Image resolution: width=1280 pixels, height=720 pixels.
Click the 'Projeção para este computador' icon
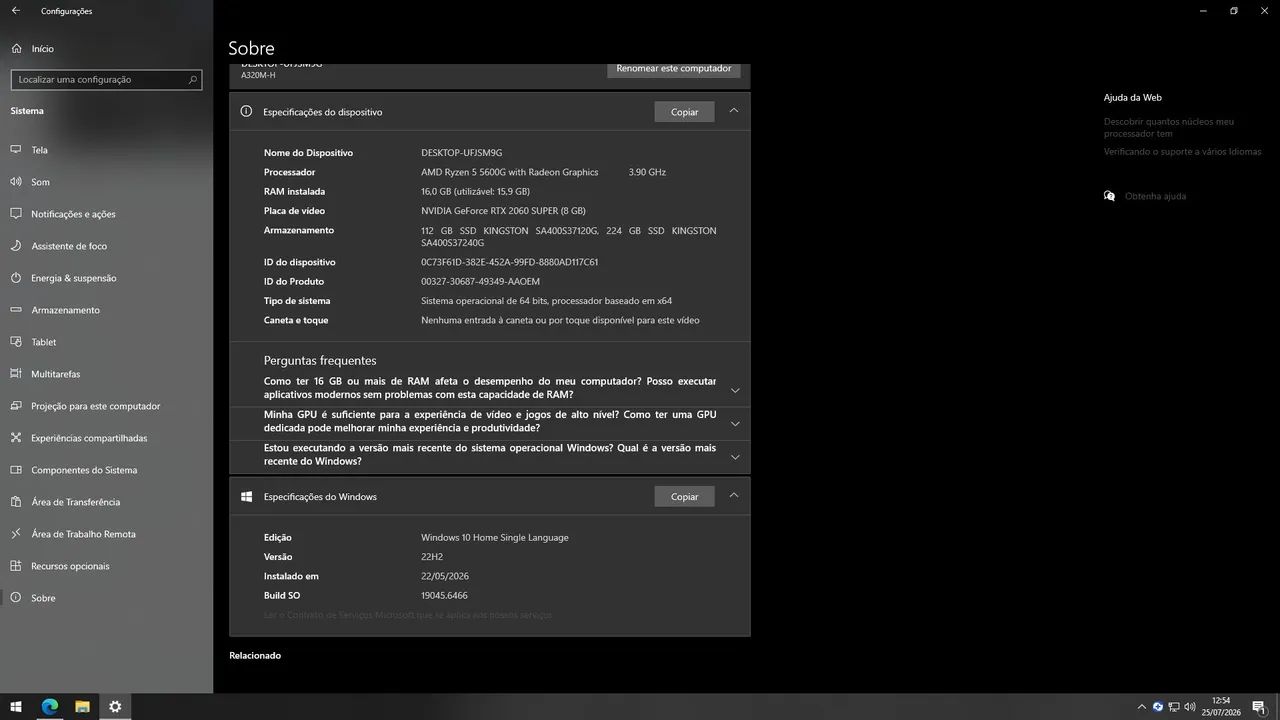15,406
